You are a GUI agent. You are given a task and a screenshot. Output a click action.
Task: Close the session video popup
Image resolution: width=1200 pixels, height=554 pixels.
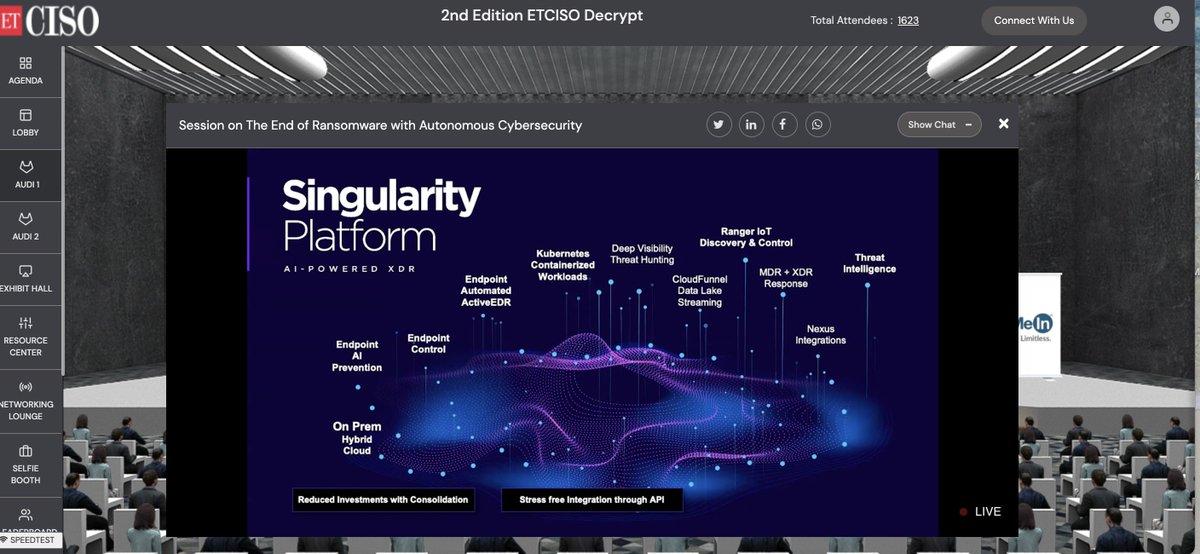tap(1003, 124)
